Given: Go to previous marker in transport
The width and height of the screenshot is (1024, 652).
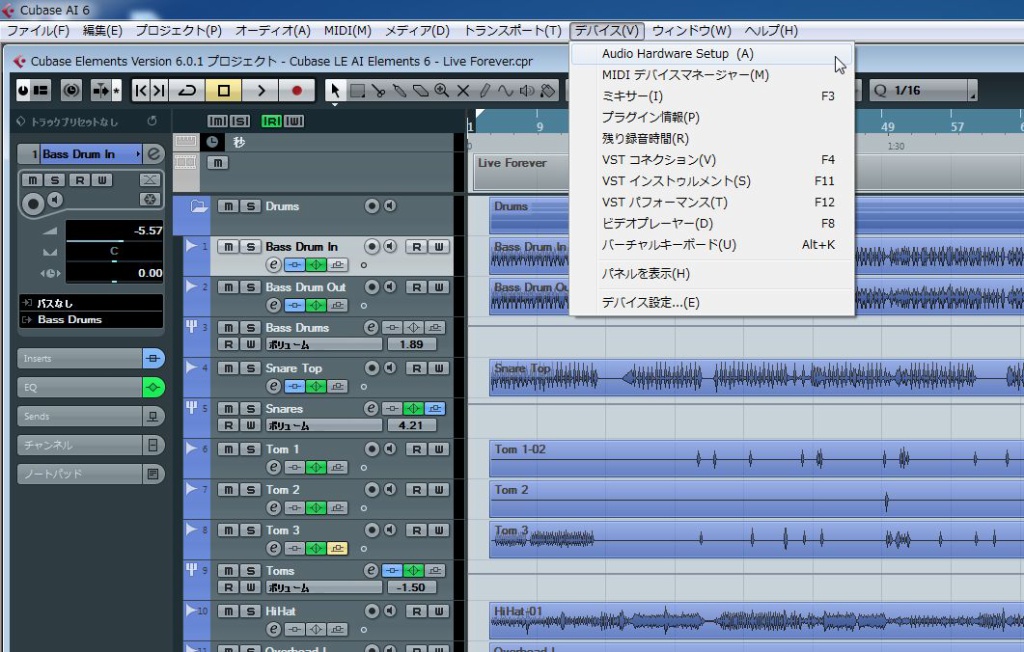Looking at the screenshot, I should coord(140,91).
